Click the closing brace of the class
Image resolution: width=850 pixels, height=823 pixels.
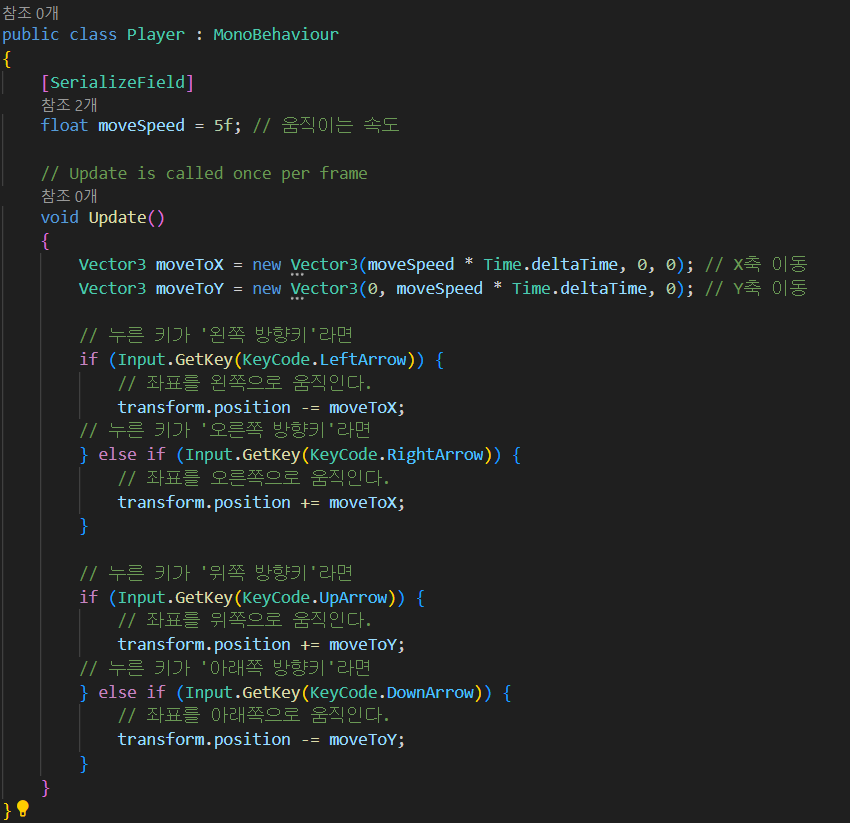7,811
